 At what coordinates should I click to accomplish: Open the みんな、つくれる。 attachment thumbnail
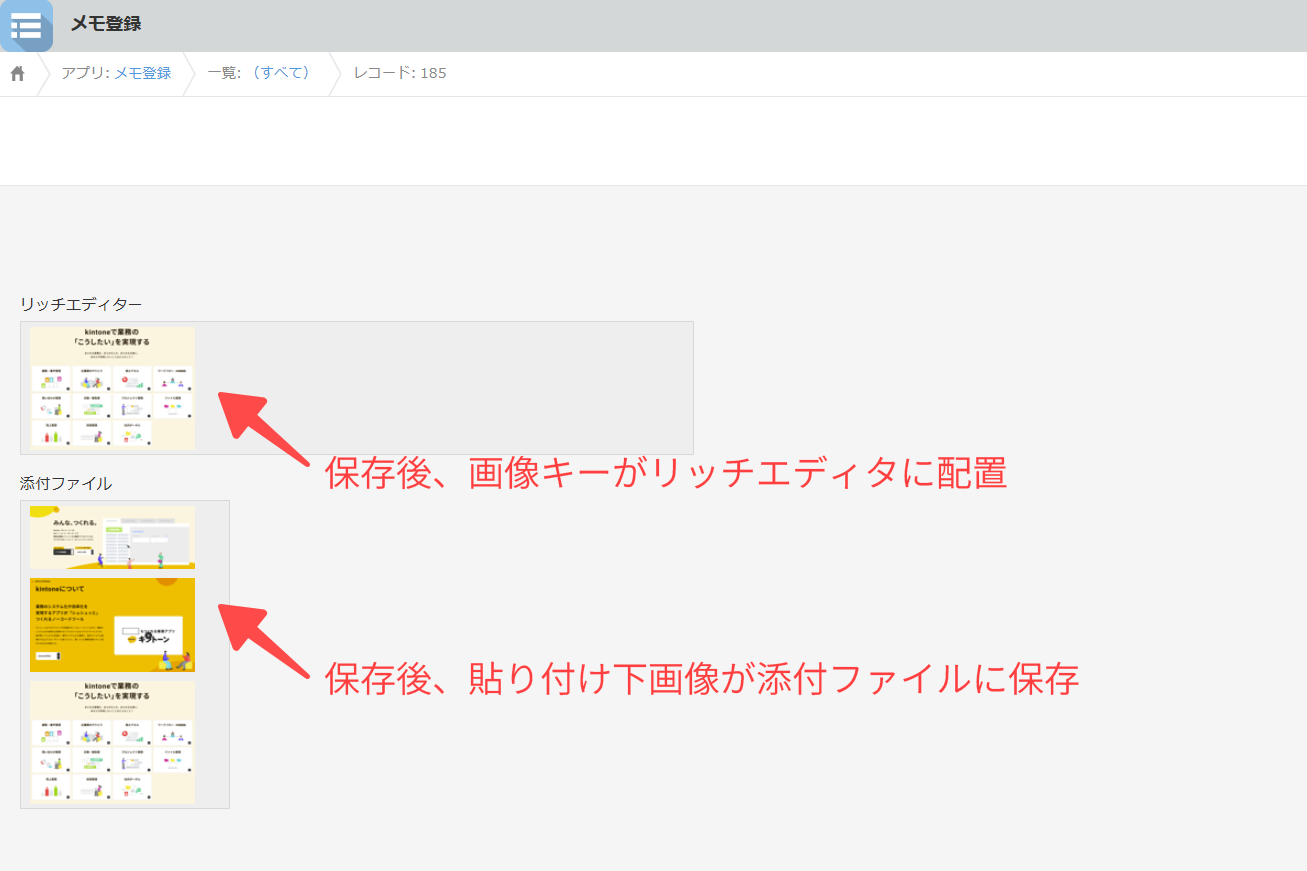pyautogui.click(x=112, y=537)
